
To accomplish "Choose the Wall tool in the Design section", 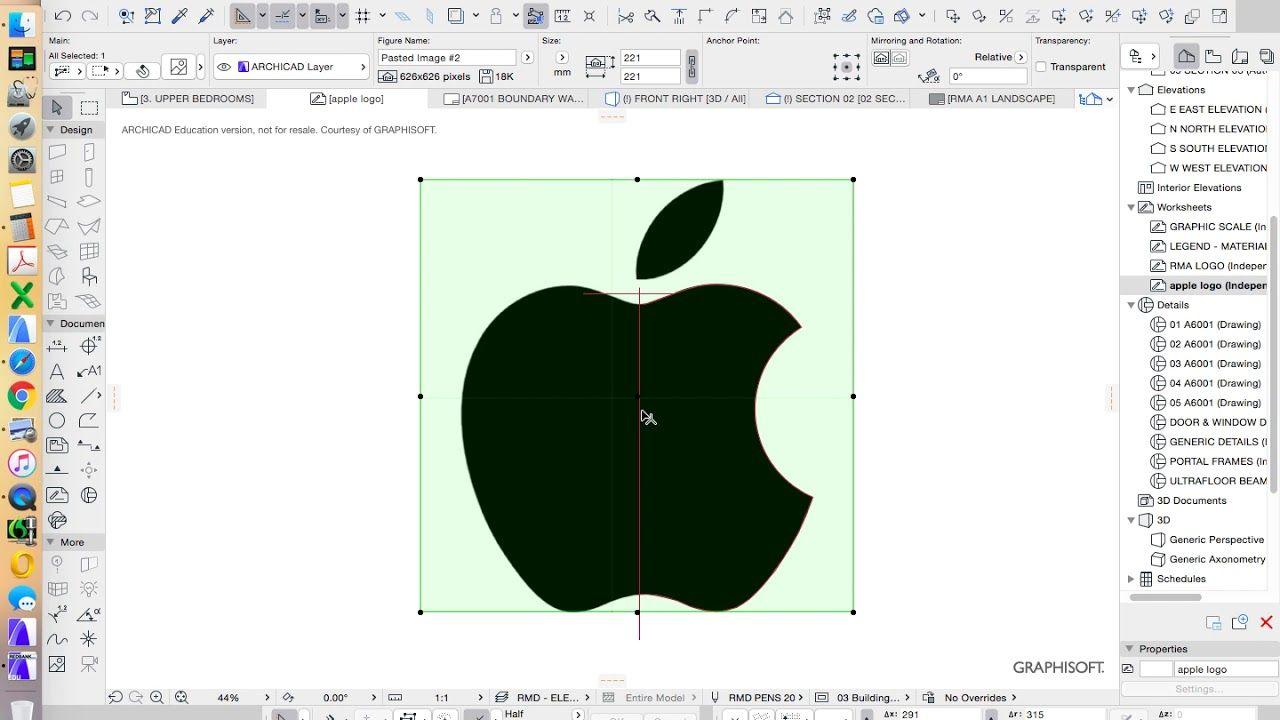I will pyautogui.click(x=57, y=152).
